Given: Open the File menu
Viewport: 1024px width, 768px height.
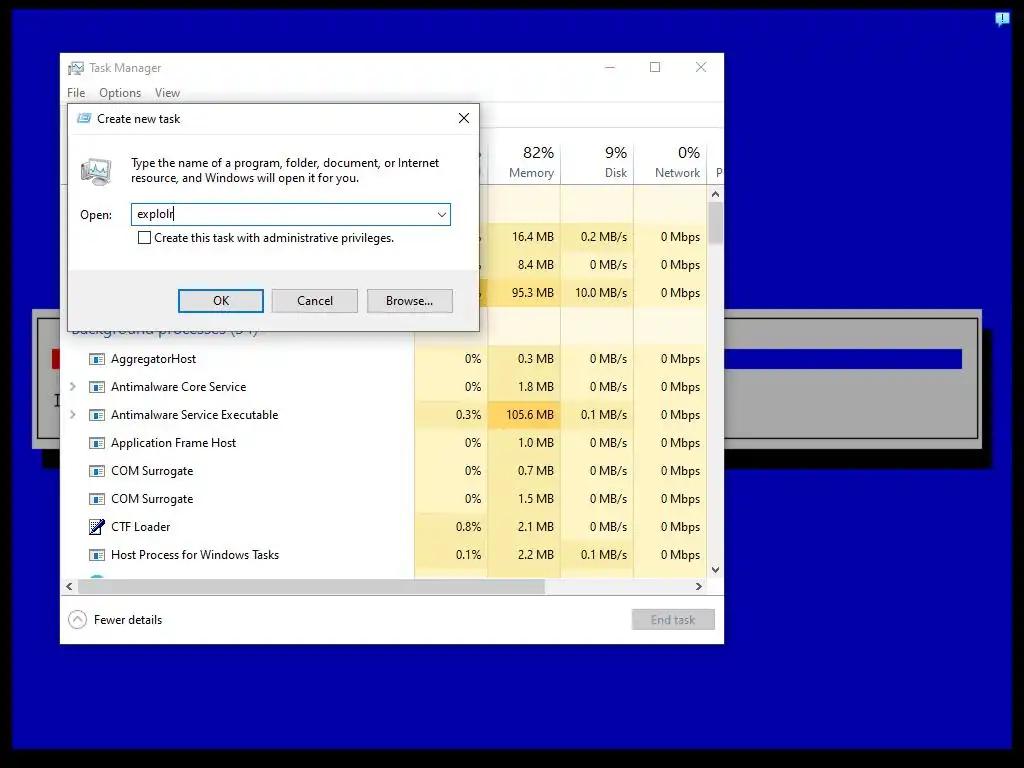Looking at the screenshot, I should click(76, 93).
